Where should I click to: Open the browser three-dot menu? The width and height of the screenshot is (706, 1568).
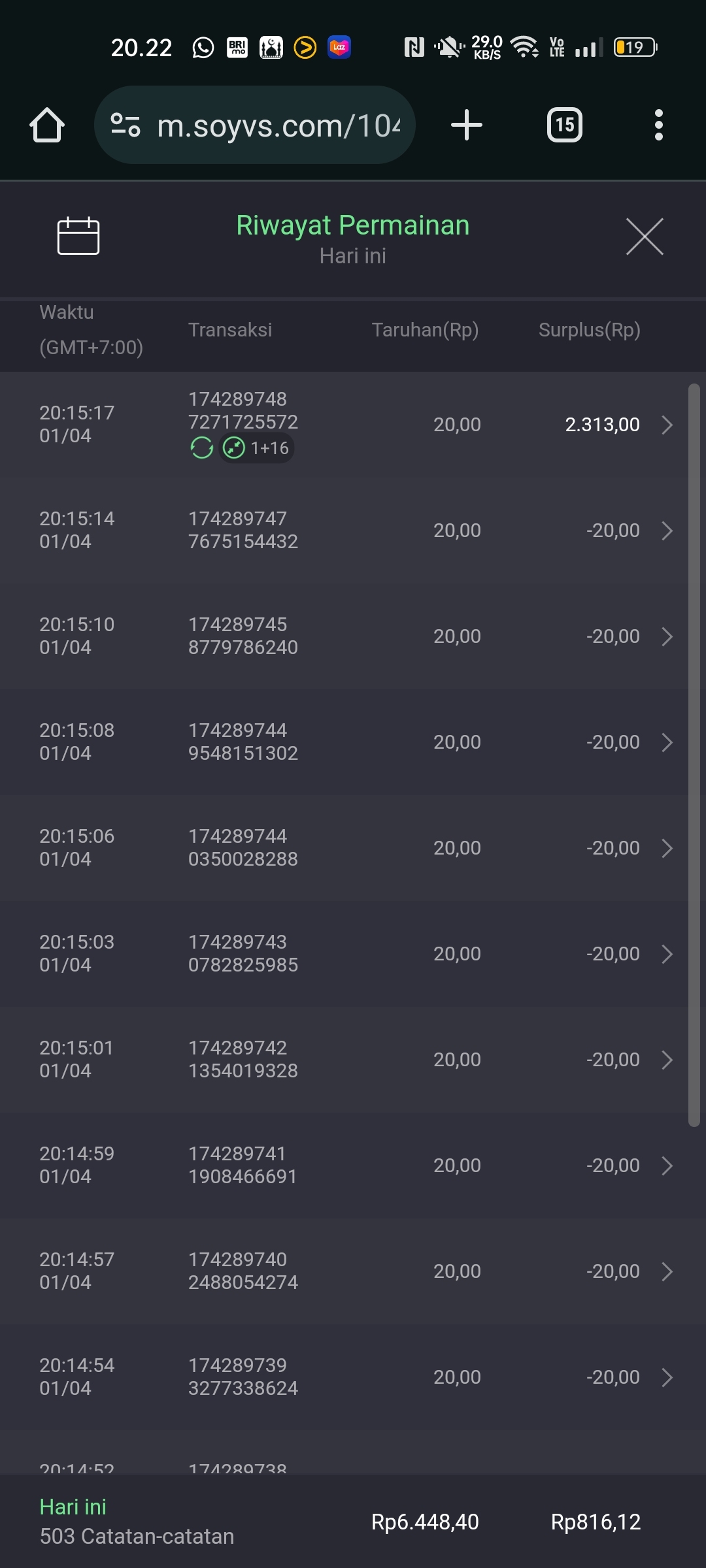pos(658,125)
